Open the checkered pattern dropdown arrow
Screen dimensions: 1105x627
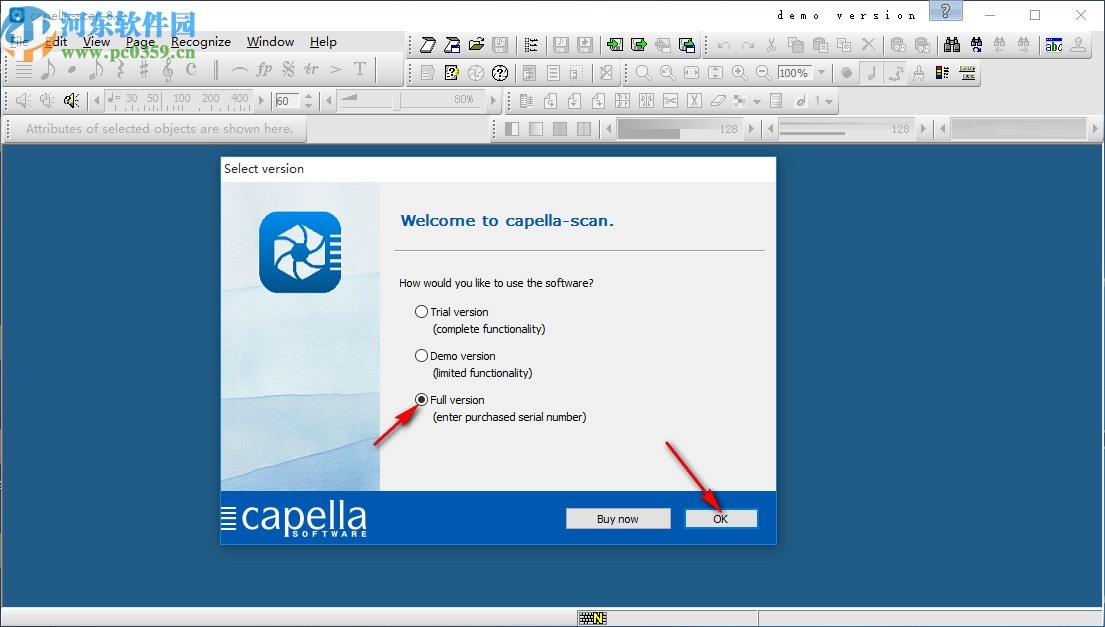(x=757, y=101)
